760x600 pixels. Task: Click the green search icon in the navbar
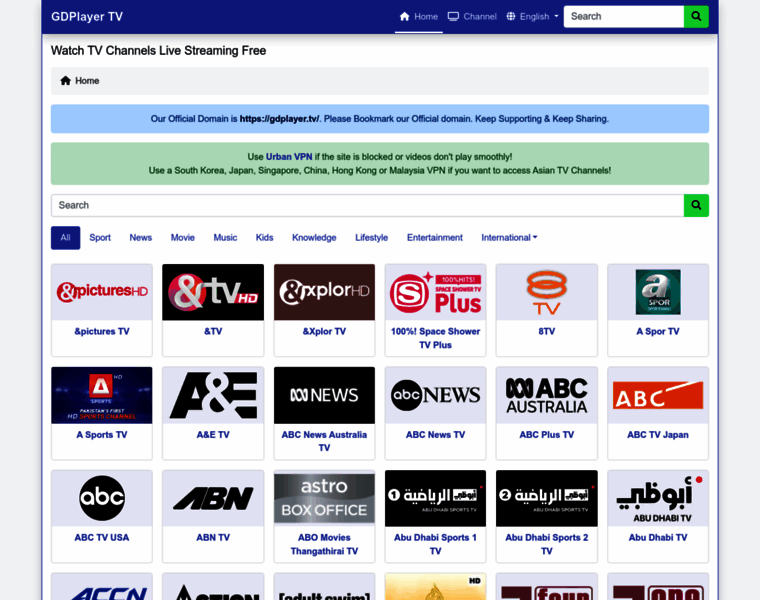(x=696, y=16)
